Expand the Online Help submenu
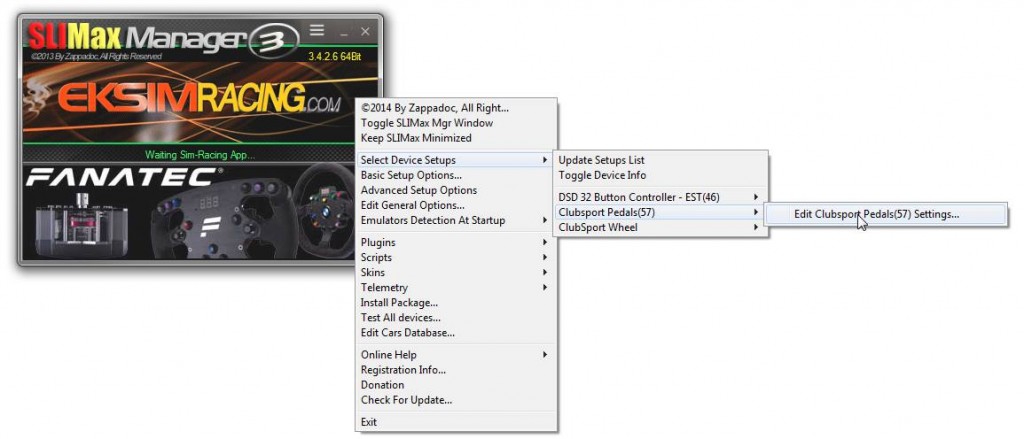Viewport: 1024px width, 439px height. 455,355
